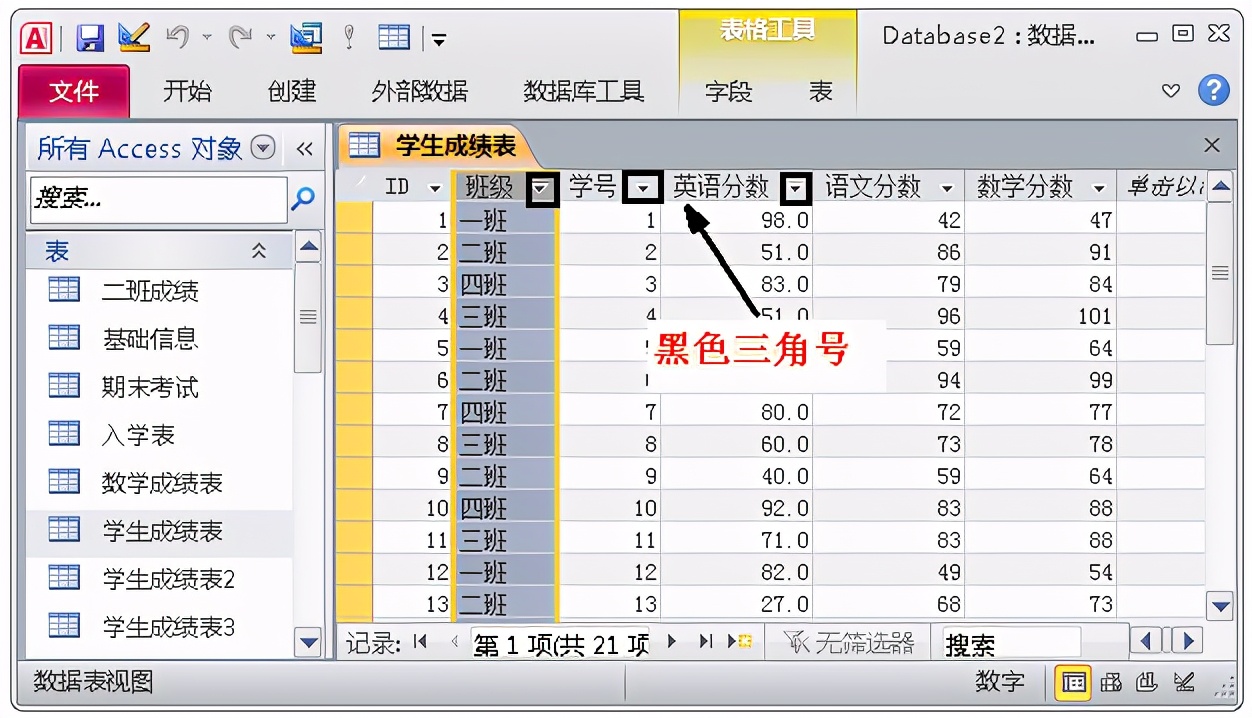Go to the previous record
This screenshot has width=1252, height=718.
455,642
